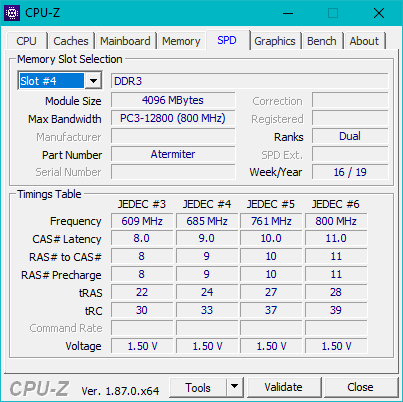
Task: Click the tRC value 33
Action: 207,310
